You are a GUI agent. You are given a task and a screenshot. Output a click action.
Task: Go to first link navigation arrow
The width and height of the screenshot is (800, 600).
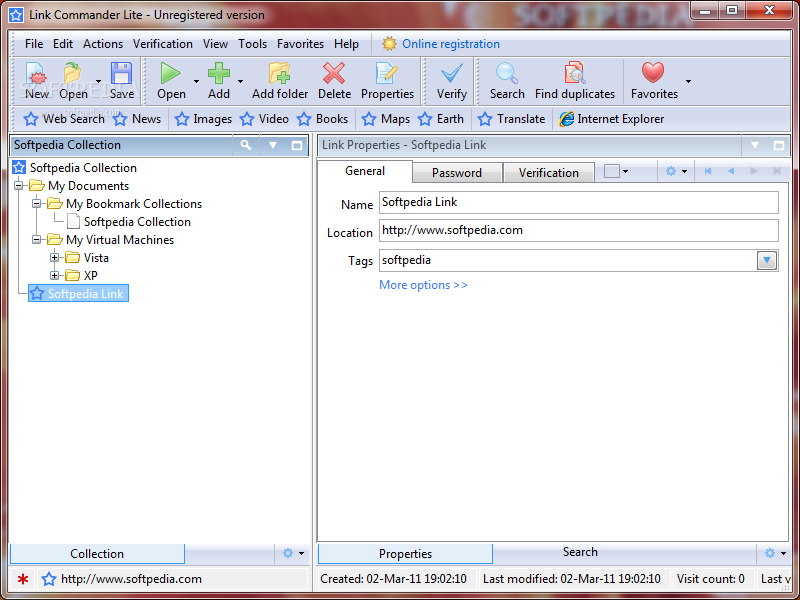[x=708, y=171]
